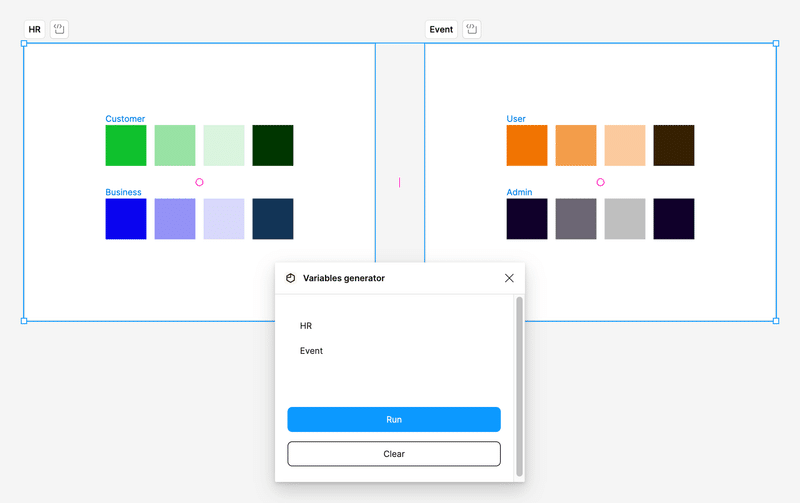Click the Event frame label
Screen dimensions: 800x503
click(x=441, y=29)
